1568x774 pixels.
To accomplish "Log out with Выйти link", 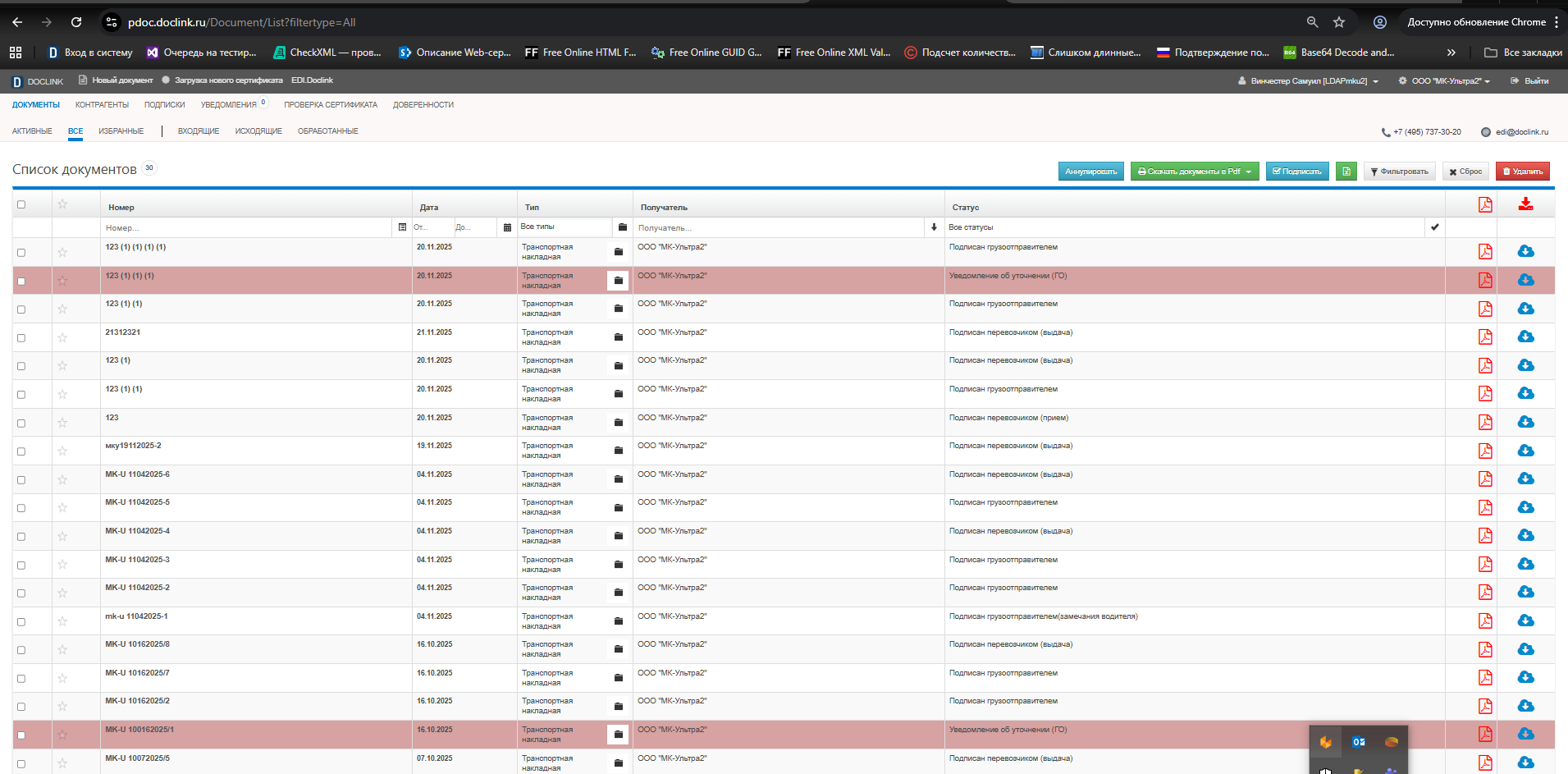I will [x=1529, y=81].
